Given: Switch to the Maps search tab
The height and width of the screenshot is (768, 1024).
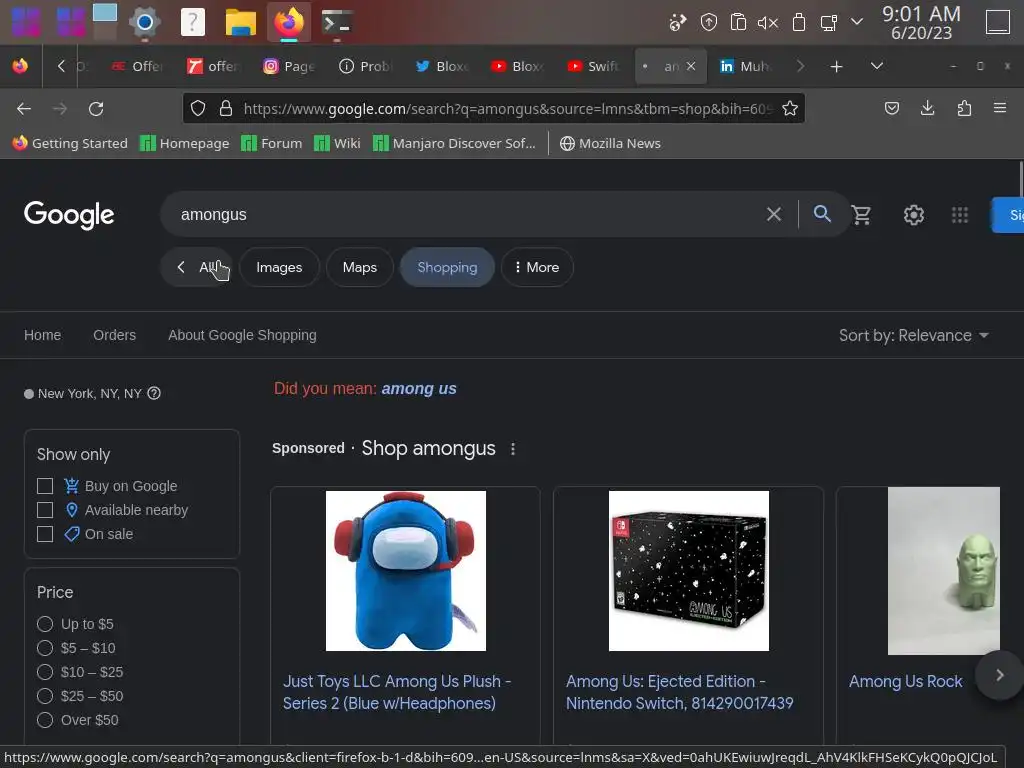Looking at the screenshot, I should coord(360,267).
